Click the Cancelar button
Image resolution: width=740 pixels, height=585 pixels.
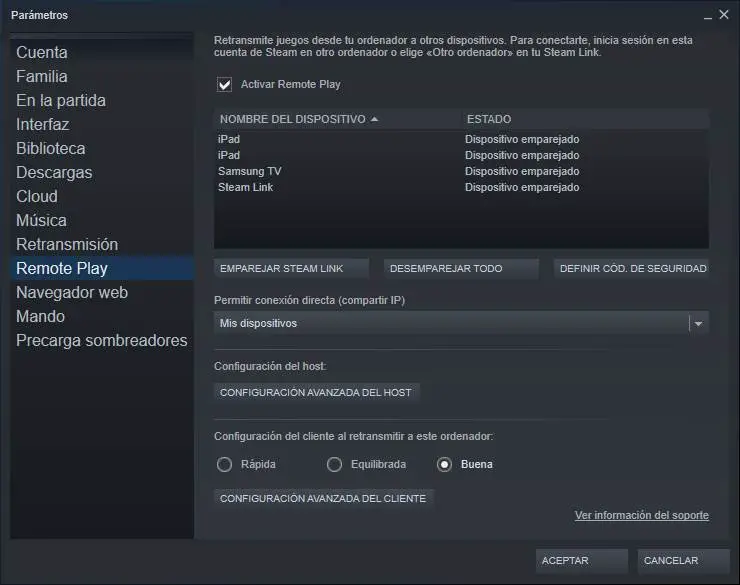[x=683, y=560]
